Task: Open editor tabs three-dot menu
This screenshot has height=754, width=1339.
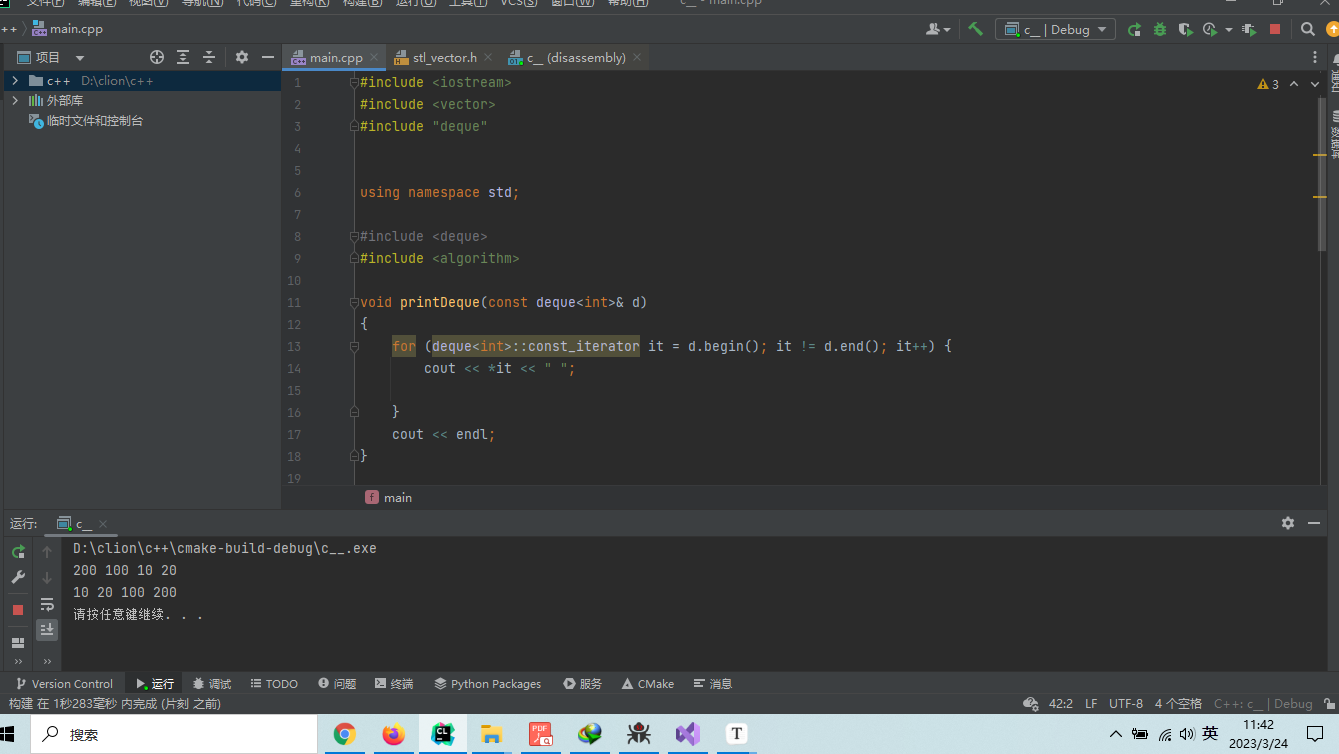Action: click(x=1316, y=58)
